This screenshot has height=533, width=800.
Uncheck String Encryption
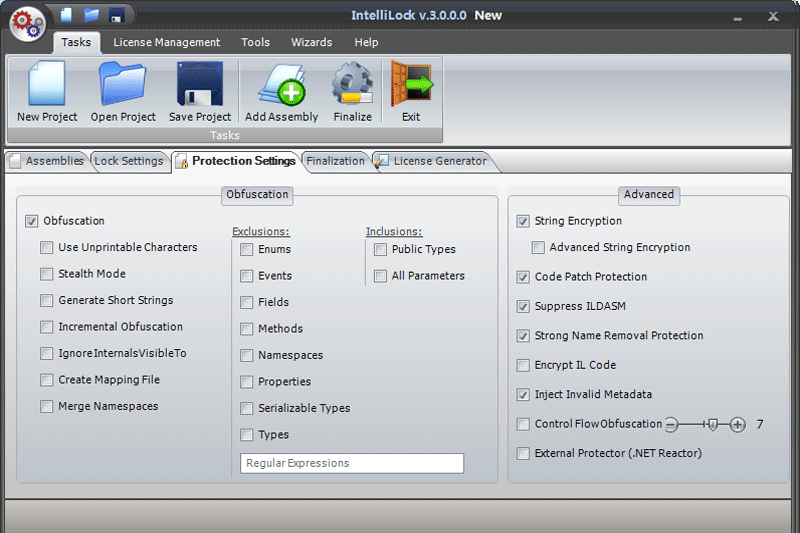pos(523,221)
